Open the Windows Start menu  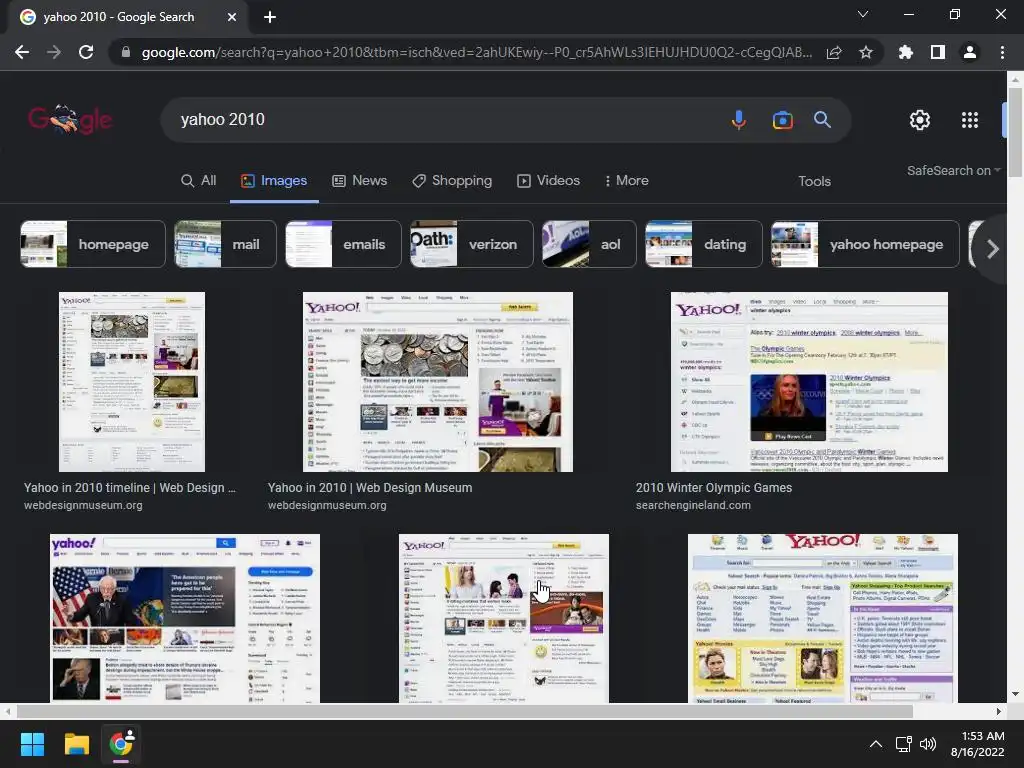32,744
